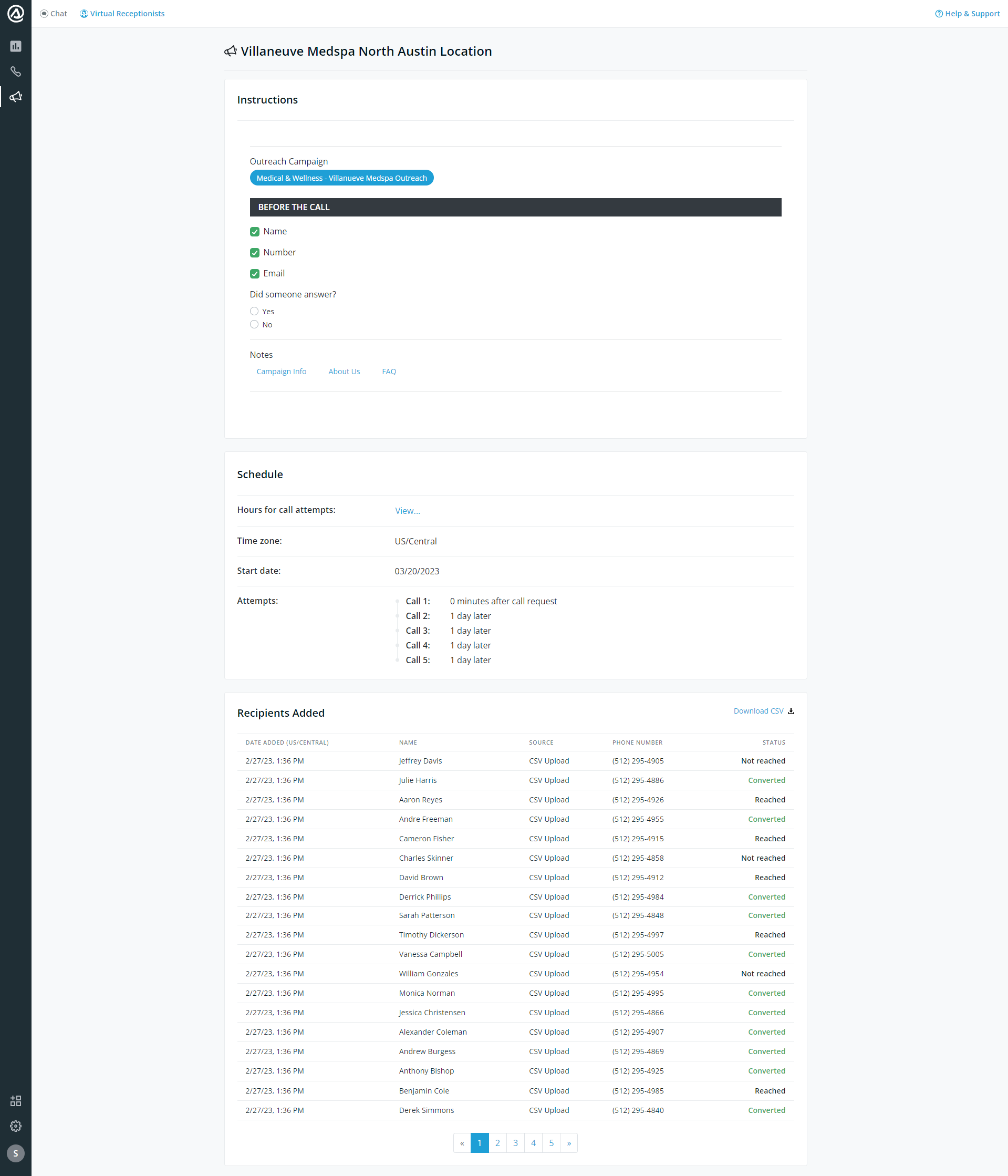Open Help & Support link
Viewport: 1008px width, 1176px height.
(967, 14)
